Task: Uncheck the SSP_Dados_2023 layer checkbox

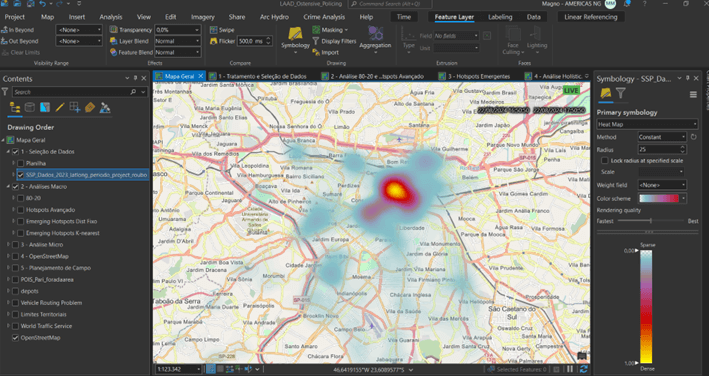Action: point(20,175)
